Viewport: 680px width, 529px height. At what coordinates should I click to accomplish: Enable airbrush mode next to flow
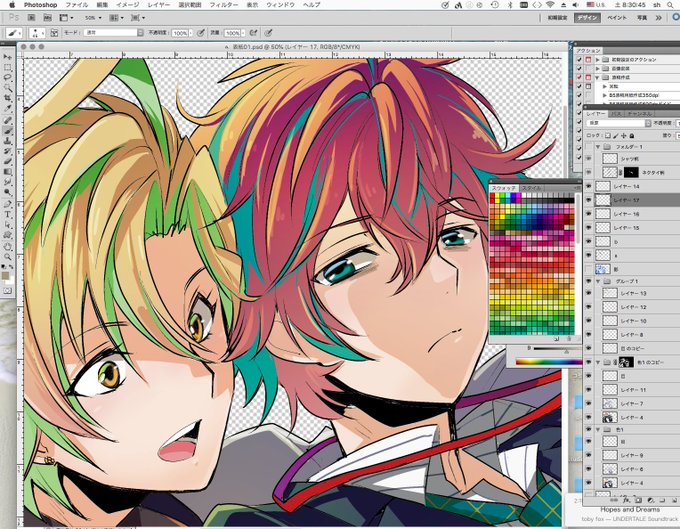pos(254,33)
